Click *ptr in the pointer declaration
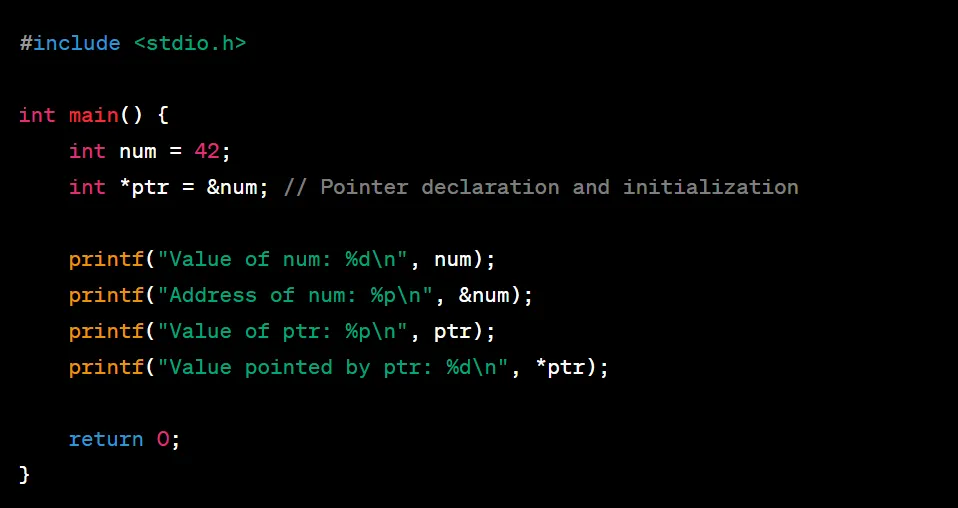Viewport: 958px width, 508px height. 144,187
